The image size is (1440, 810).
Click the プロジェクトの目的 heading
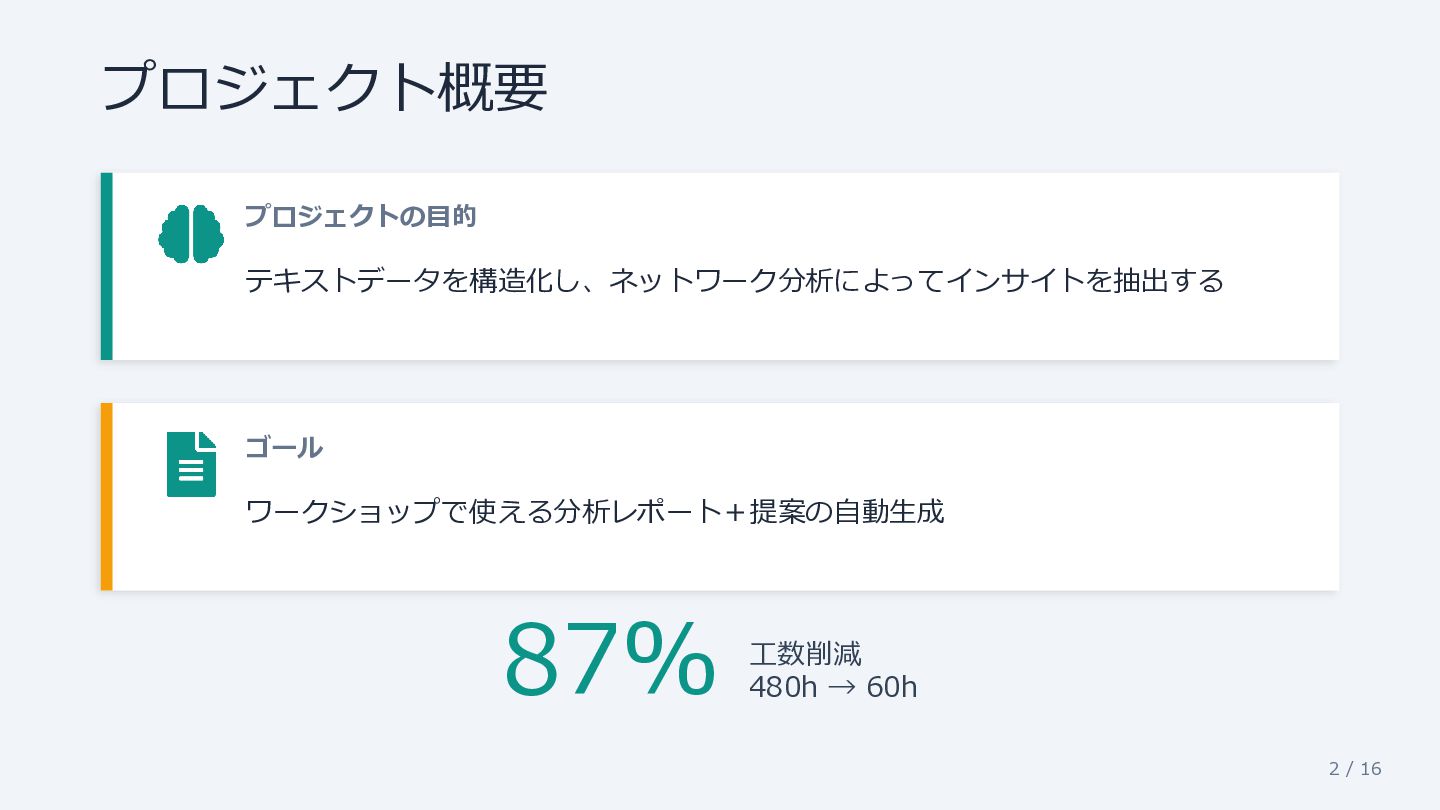(x=360, y=216)
